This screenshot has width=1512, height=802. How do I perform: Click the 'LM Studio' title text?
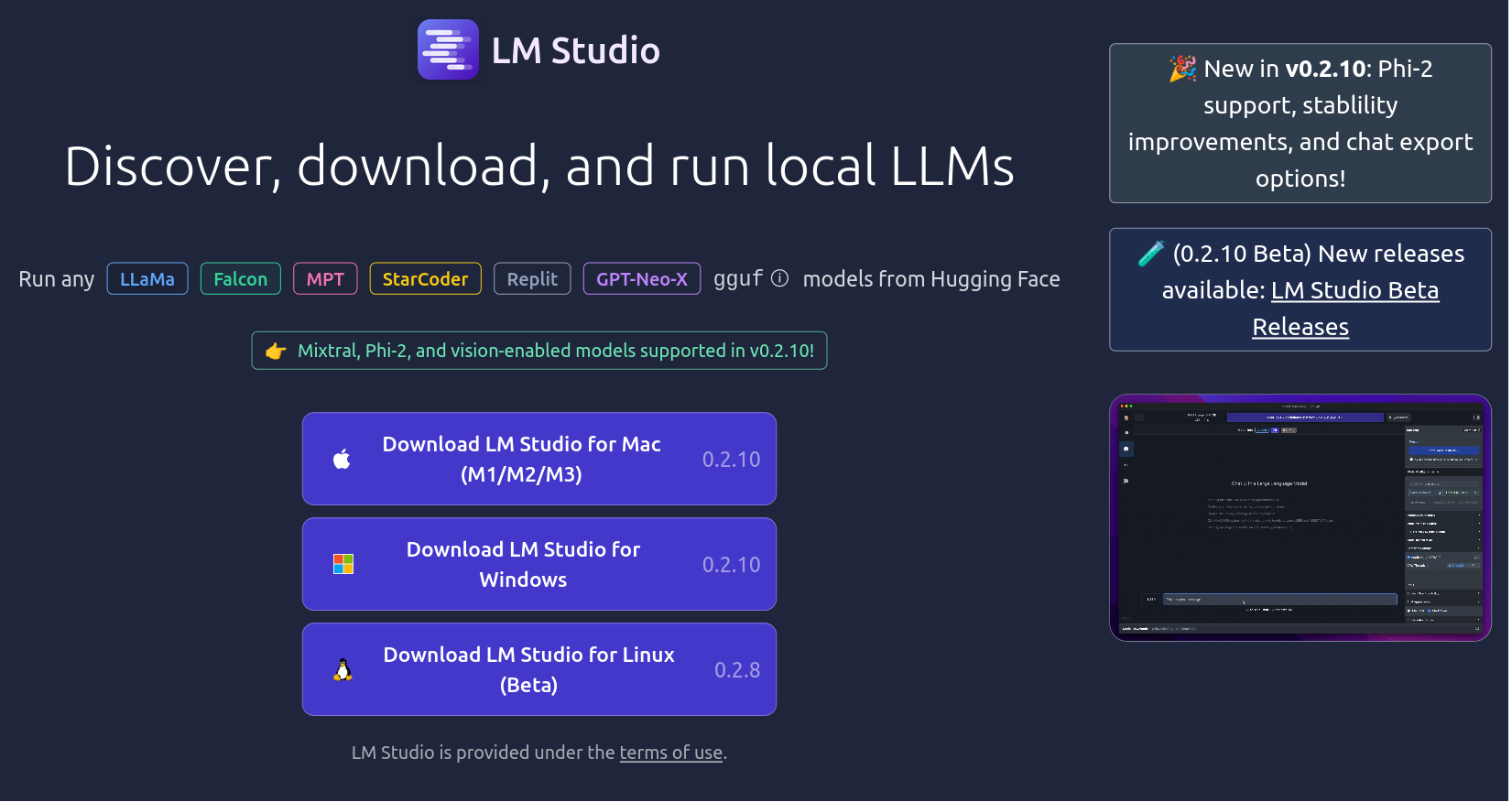tap(575, 50)
